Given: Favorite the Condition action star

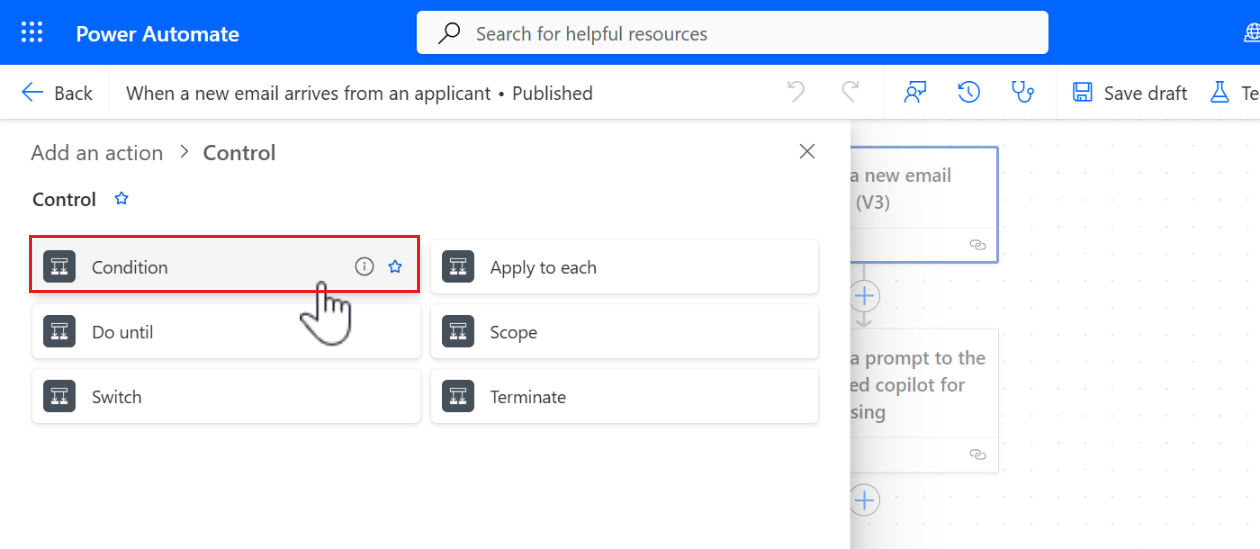Looking at the screenshot, I should tap(395, 267).
